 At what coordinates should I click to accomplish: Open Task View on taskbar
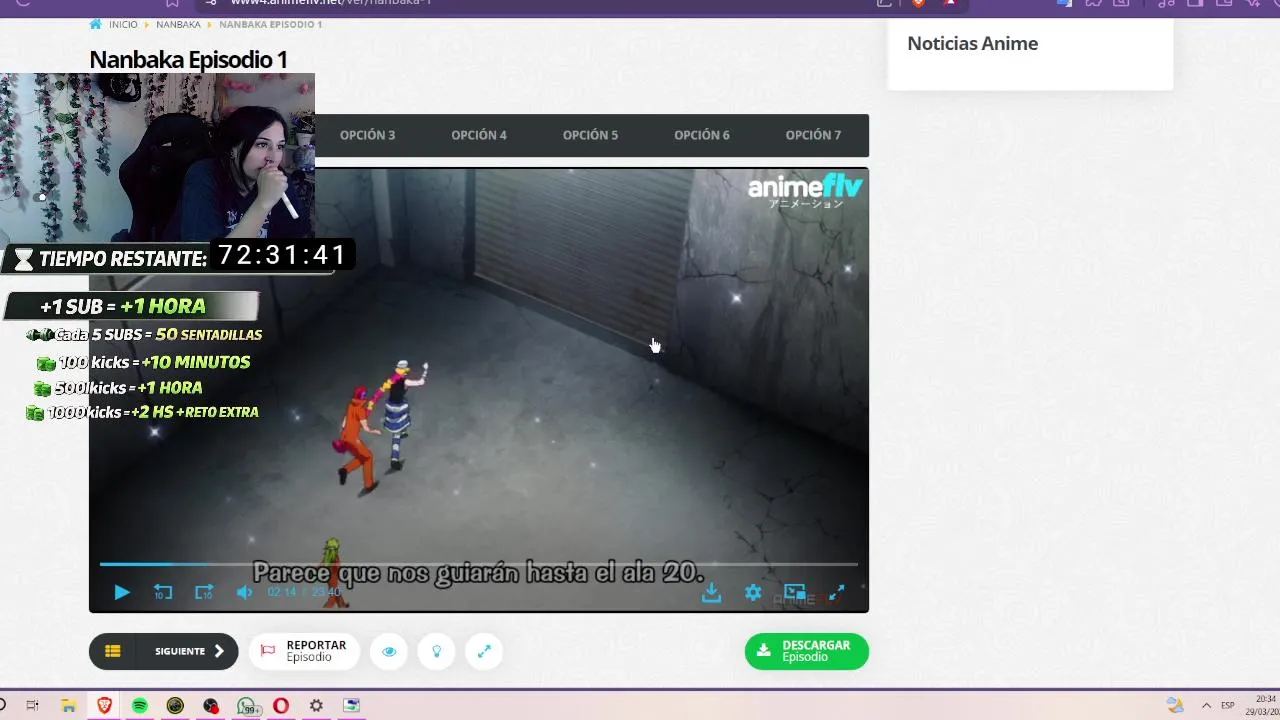click(x=32, y=705)
